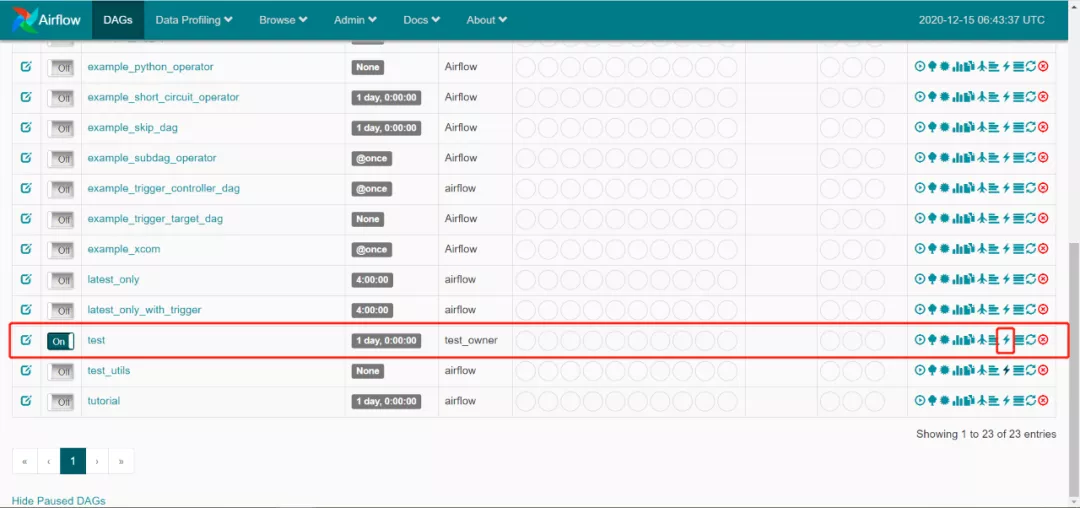
Task: Open Graph View icon for example_short_circuit_operator
Action: coord(944,97)
